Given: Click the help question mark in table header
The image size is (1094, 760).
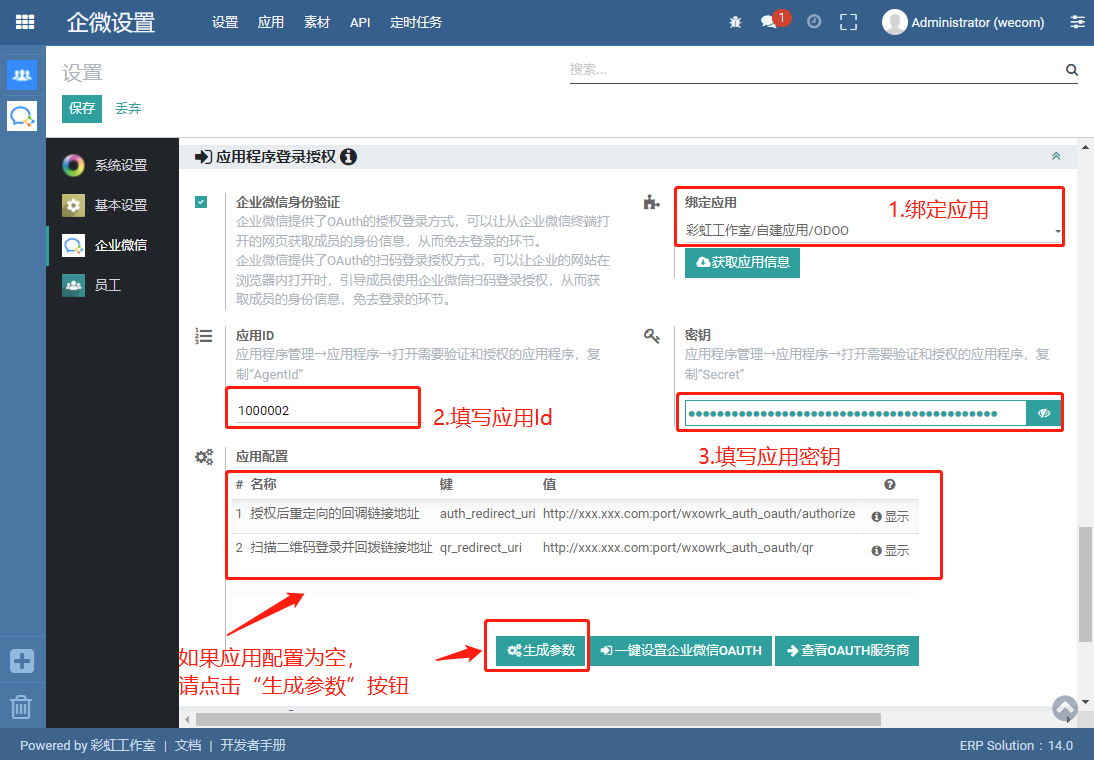Looking at the screenshot, I should point(890,484).
